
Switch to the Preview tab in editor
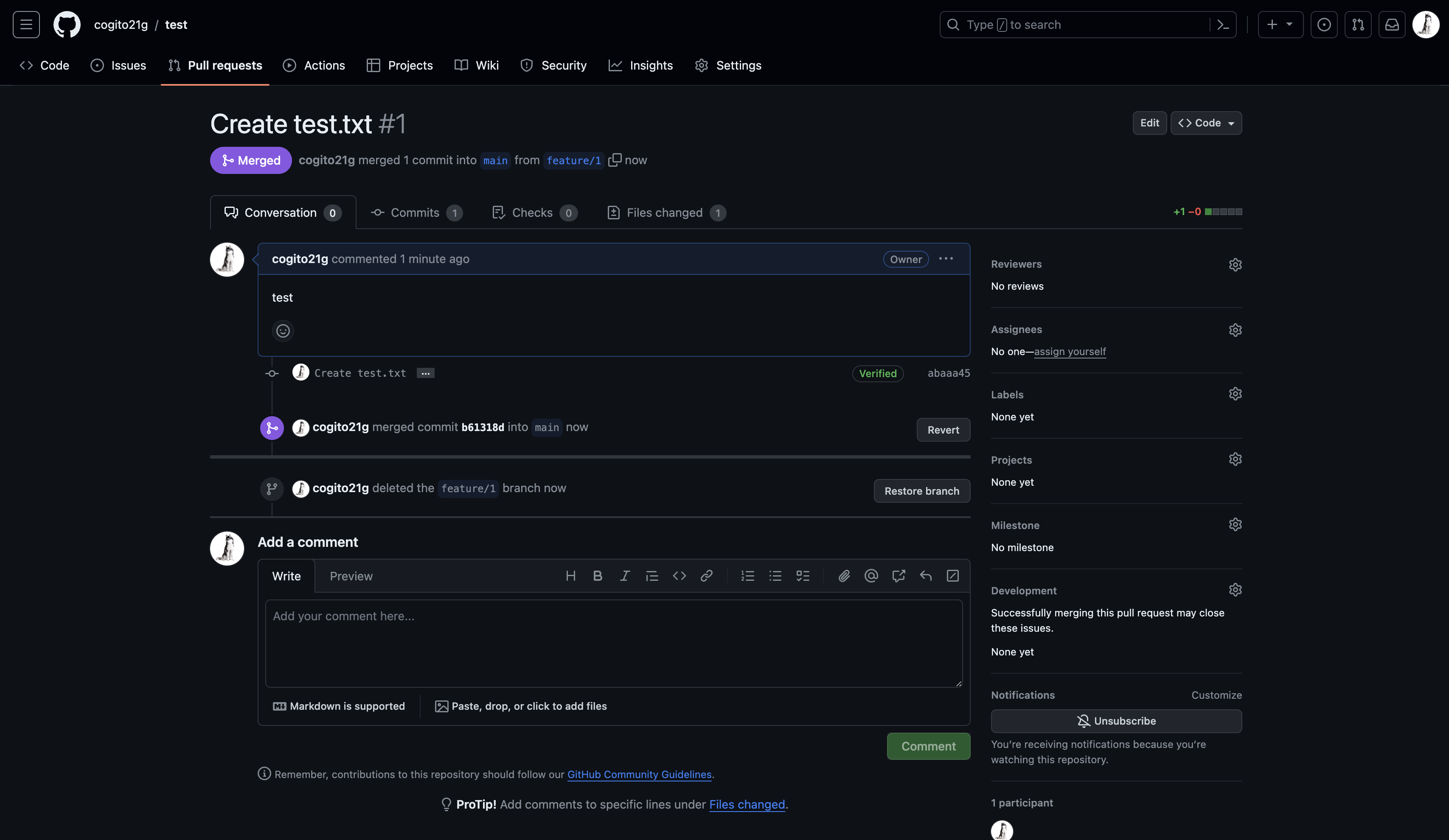pyautogui.click(x=351, y=576)
